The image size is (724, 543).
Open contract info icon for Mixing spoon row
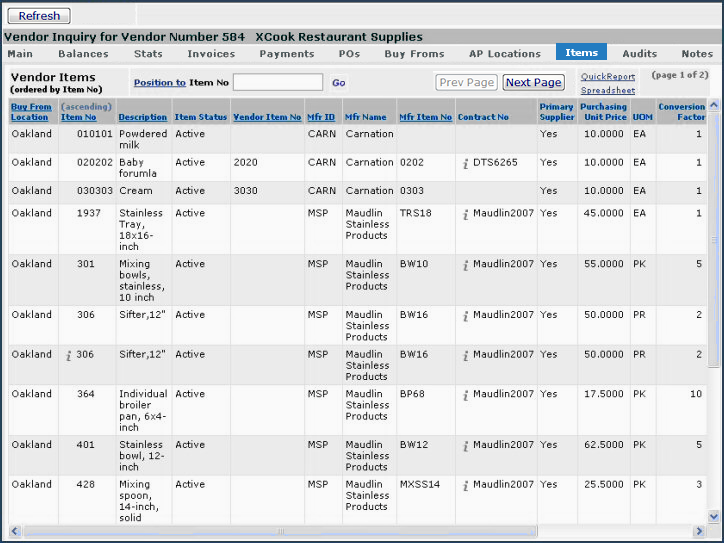coord(466,485)
